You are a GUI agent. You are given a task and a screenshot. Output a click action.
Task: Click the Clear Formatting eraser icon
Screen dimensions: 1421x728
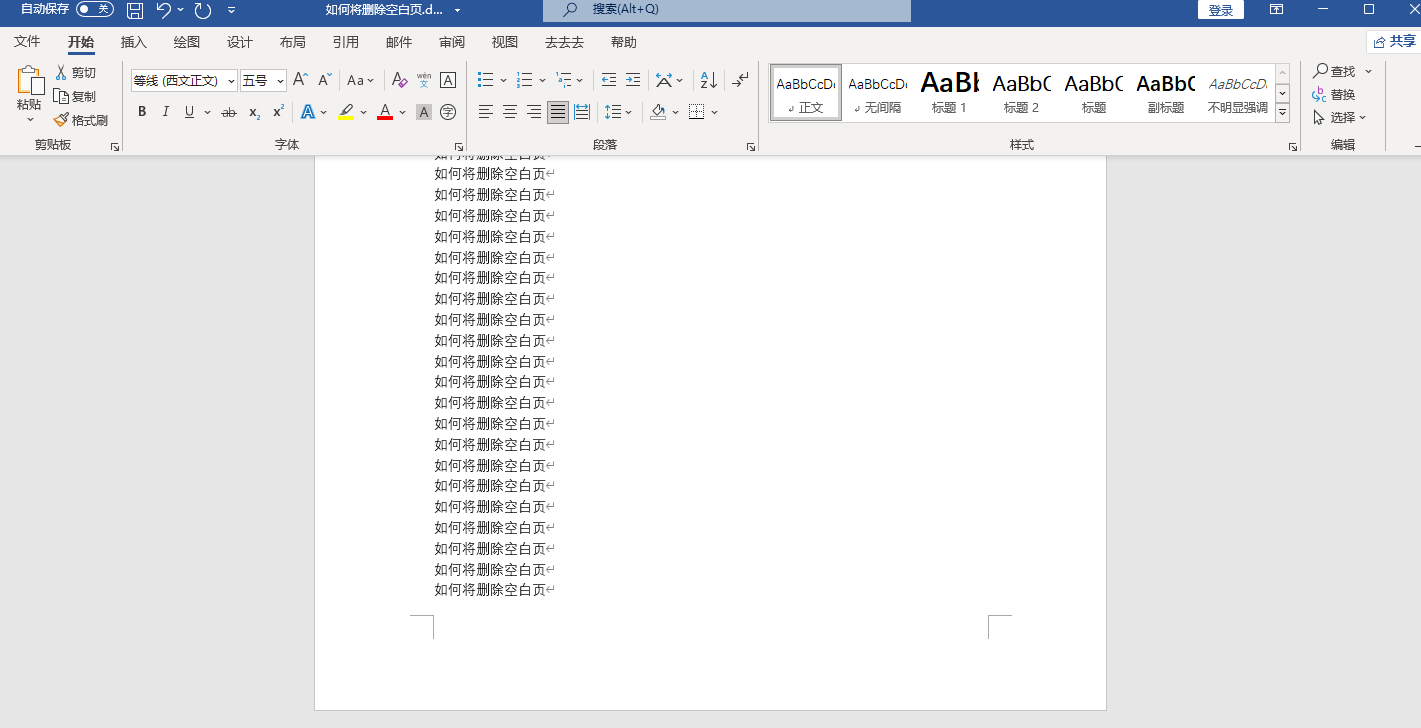point(399,80)
